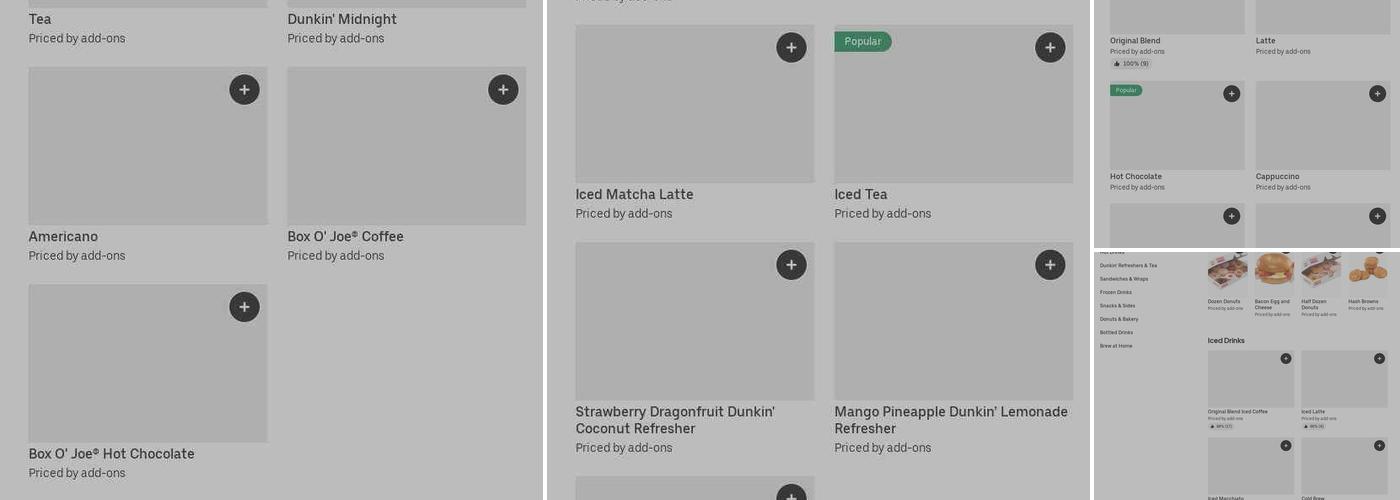Add Box O' Joe® Hot Chocolate item
Image resolution: width=1400 pixels, height=500 pixels.
[244, 307]
